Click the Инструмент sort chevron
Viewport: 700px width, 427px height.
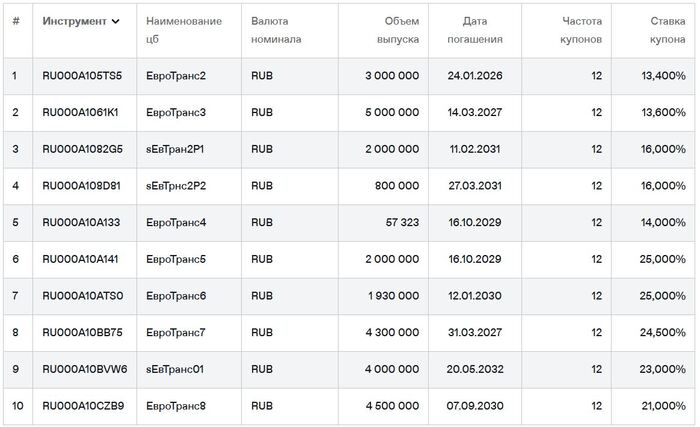pos(116,21)
